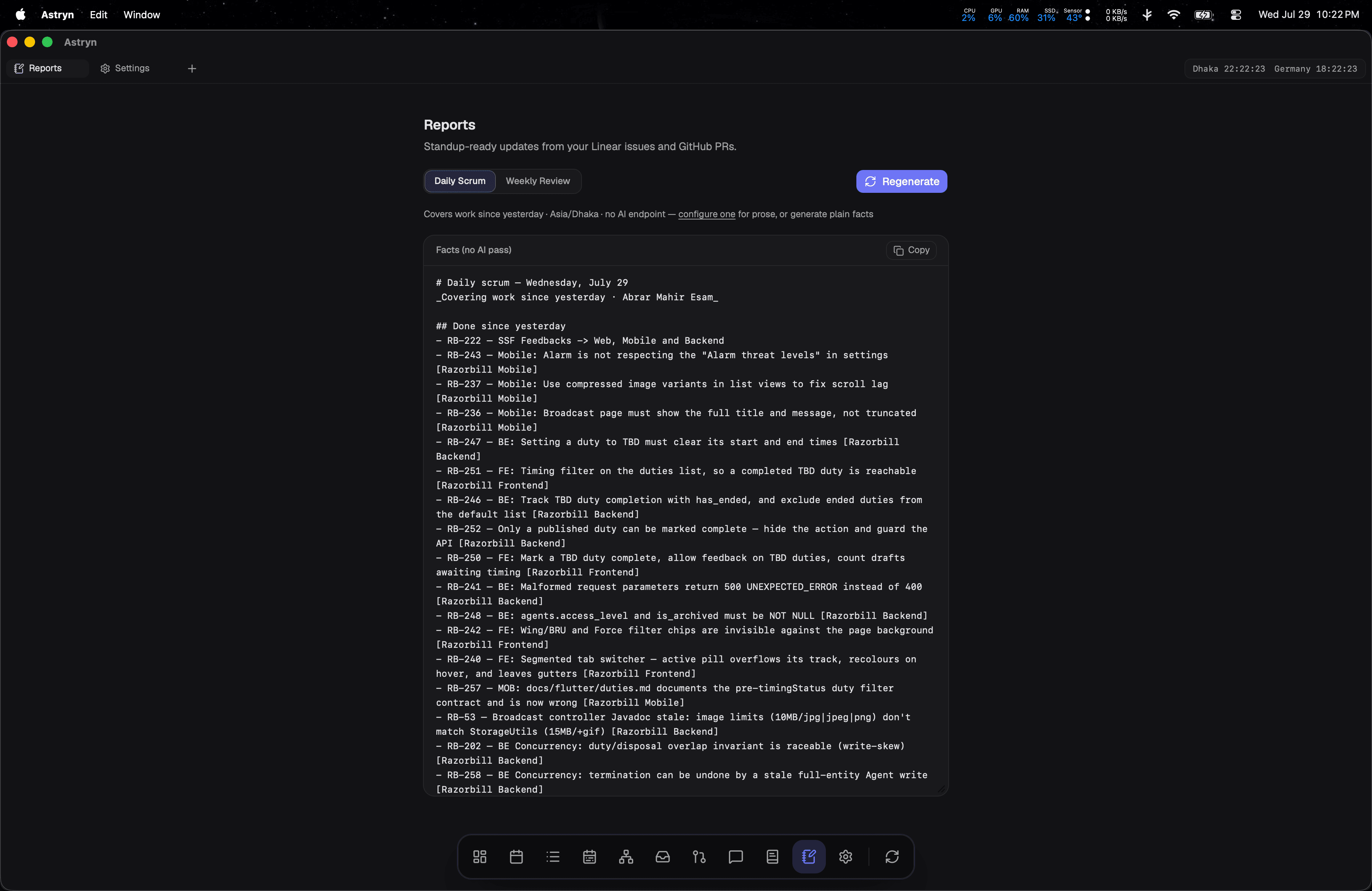1372x891 pixels.
Task: Click the 'Reports' page heading
Action: click(x=449, y=125)
